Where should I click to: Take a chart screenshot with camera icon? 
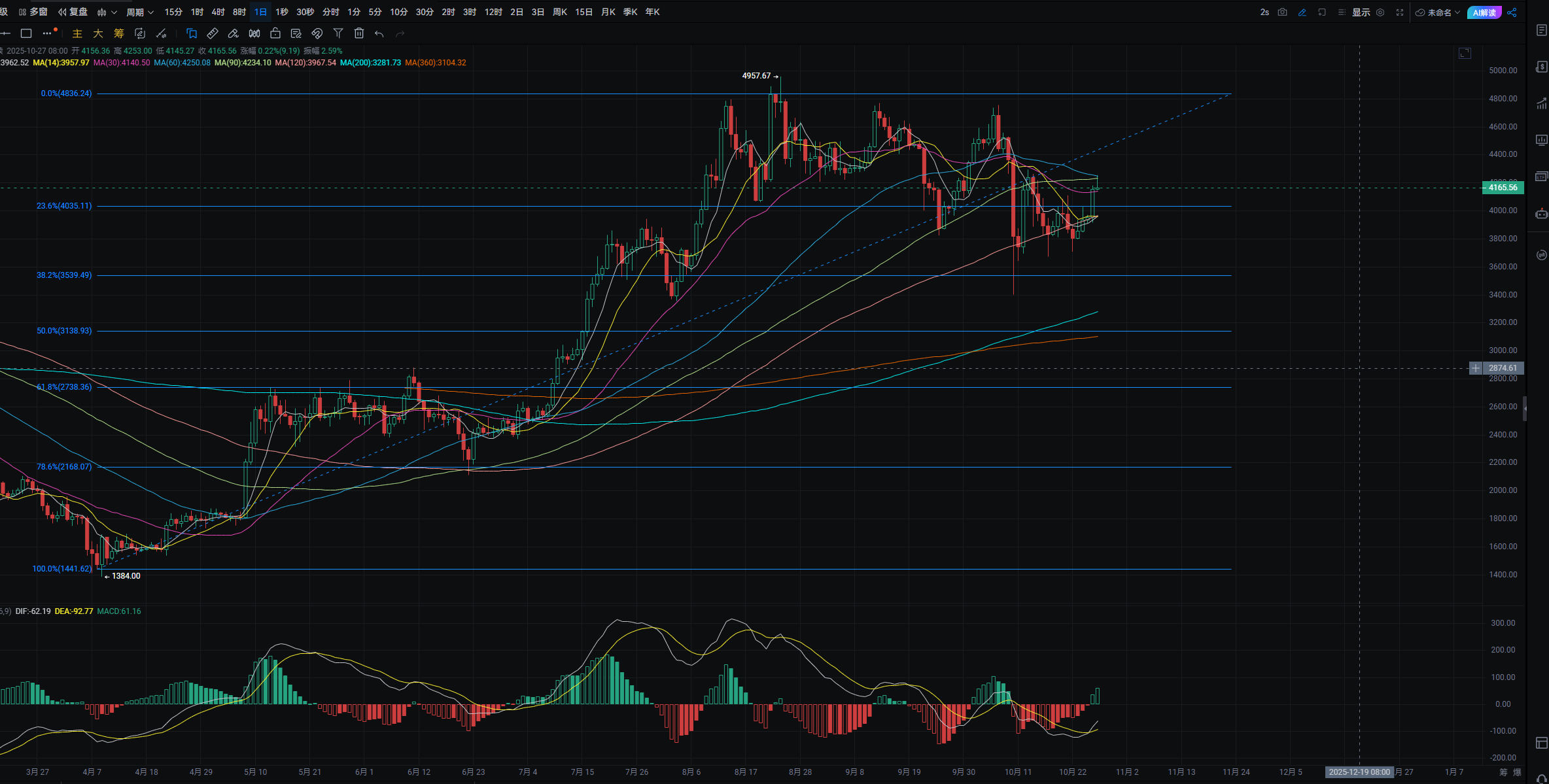click(x=1282, y=12)
